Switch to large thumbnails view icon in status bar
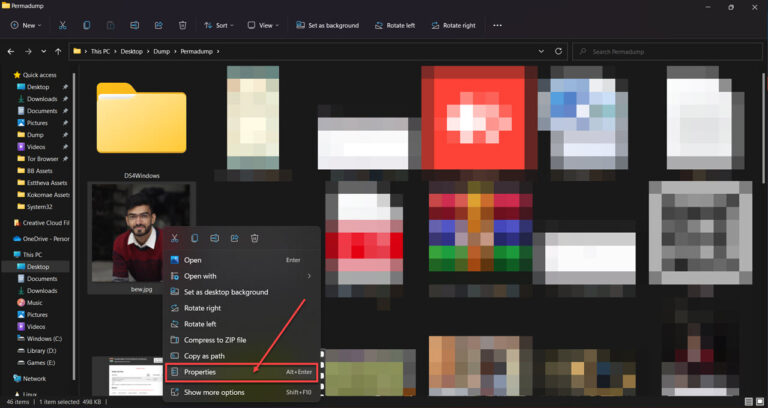The width and height of the screenshot is (768, 408). point(759,402)
